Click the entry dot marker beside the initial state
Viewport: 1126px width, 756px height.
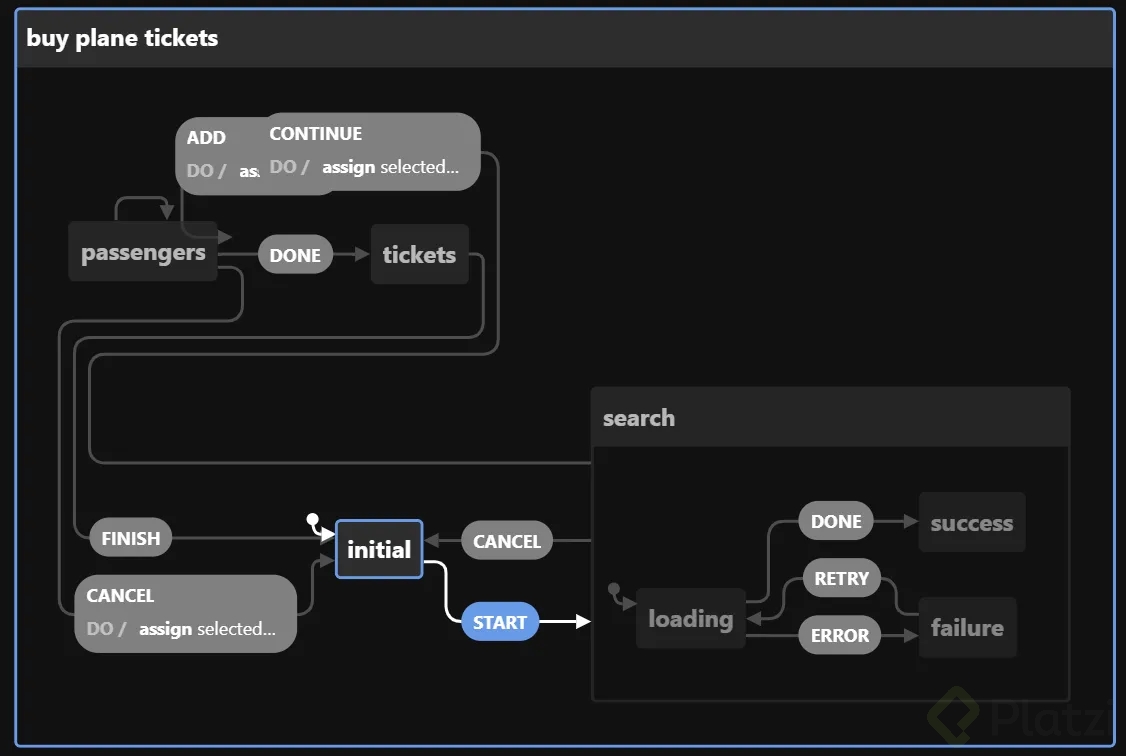[313, 520]
